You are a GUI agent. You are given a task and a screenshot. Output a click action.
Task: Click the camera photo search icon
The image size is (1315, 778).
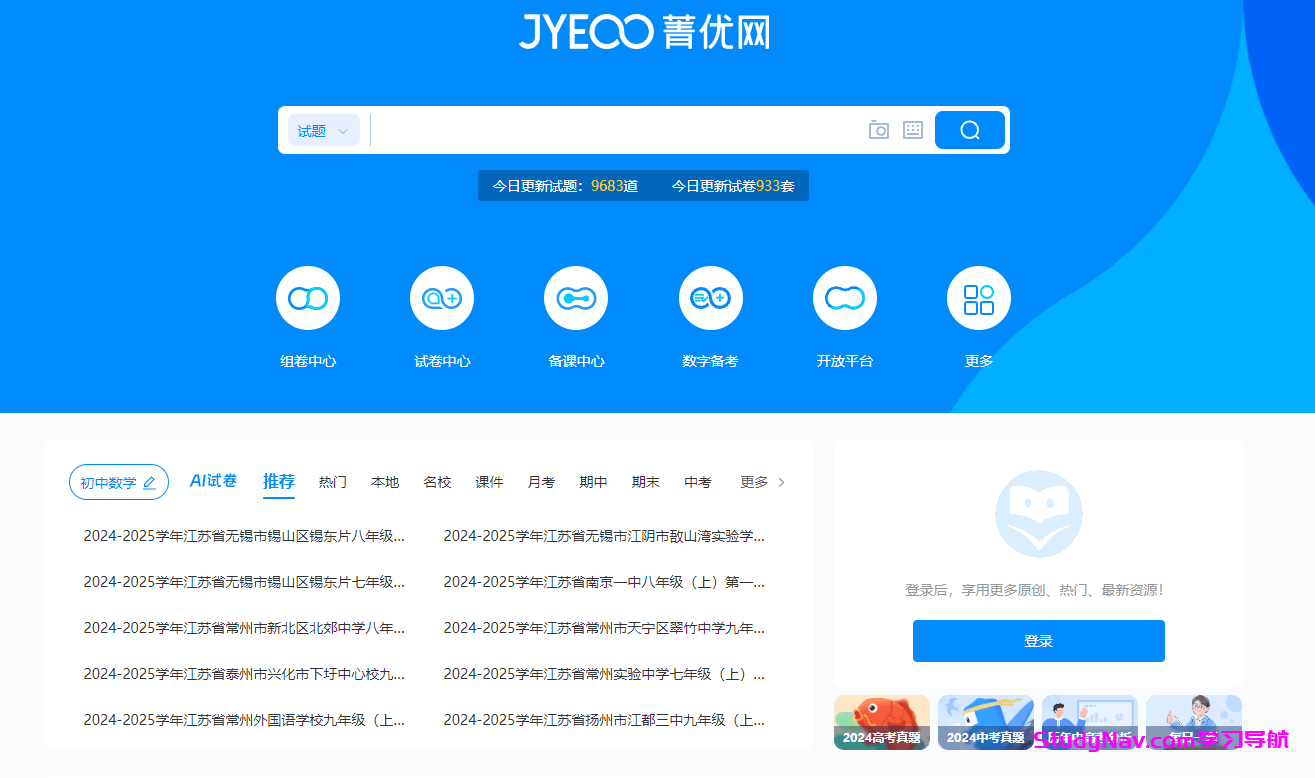pos(878,130)
